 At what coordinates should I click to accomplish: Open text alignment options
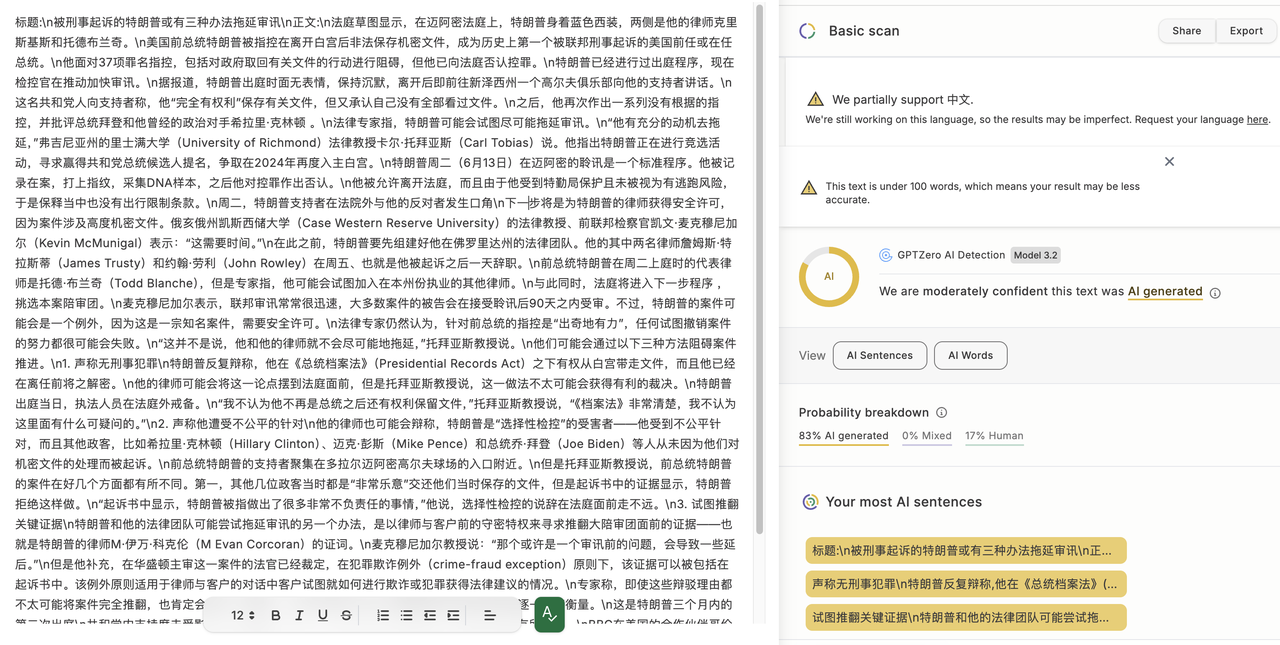[490, 615]
